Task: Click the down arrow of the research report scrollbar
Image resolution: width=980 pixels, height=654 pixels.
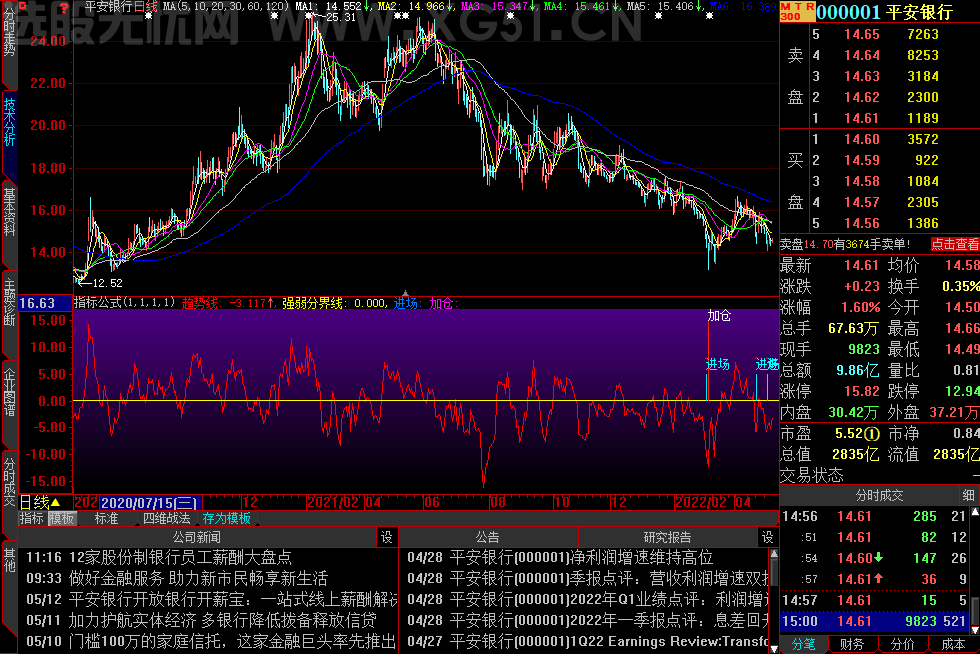Action: (774, 648)
